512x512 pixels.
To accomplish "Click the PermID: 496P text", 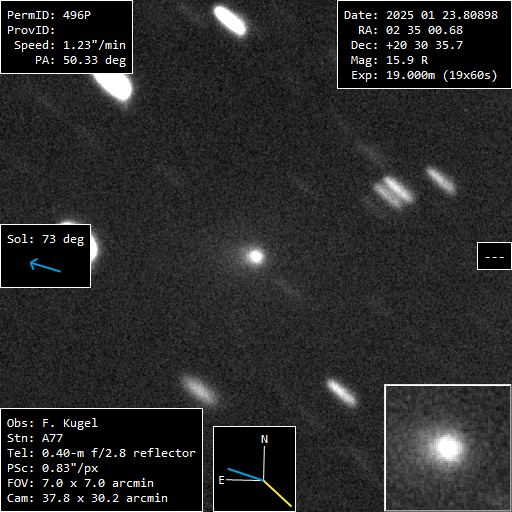I will click(49, 15).
